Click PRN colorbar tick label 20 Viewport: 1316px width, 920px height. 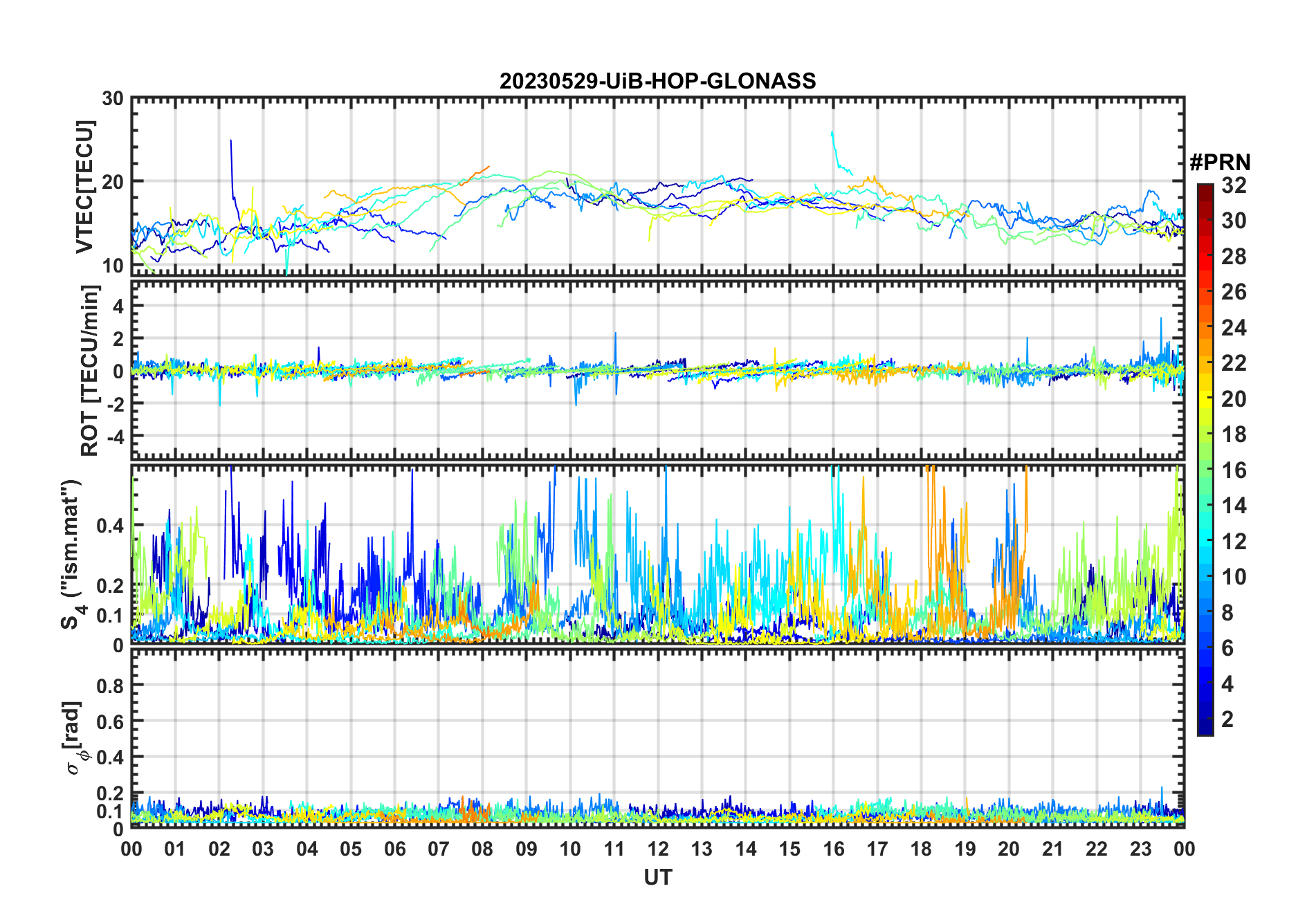click(1234, 398)
